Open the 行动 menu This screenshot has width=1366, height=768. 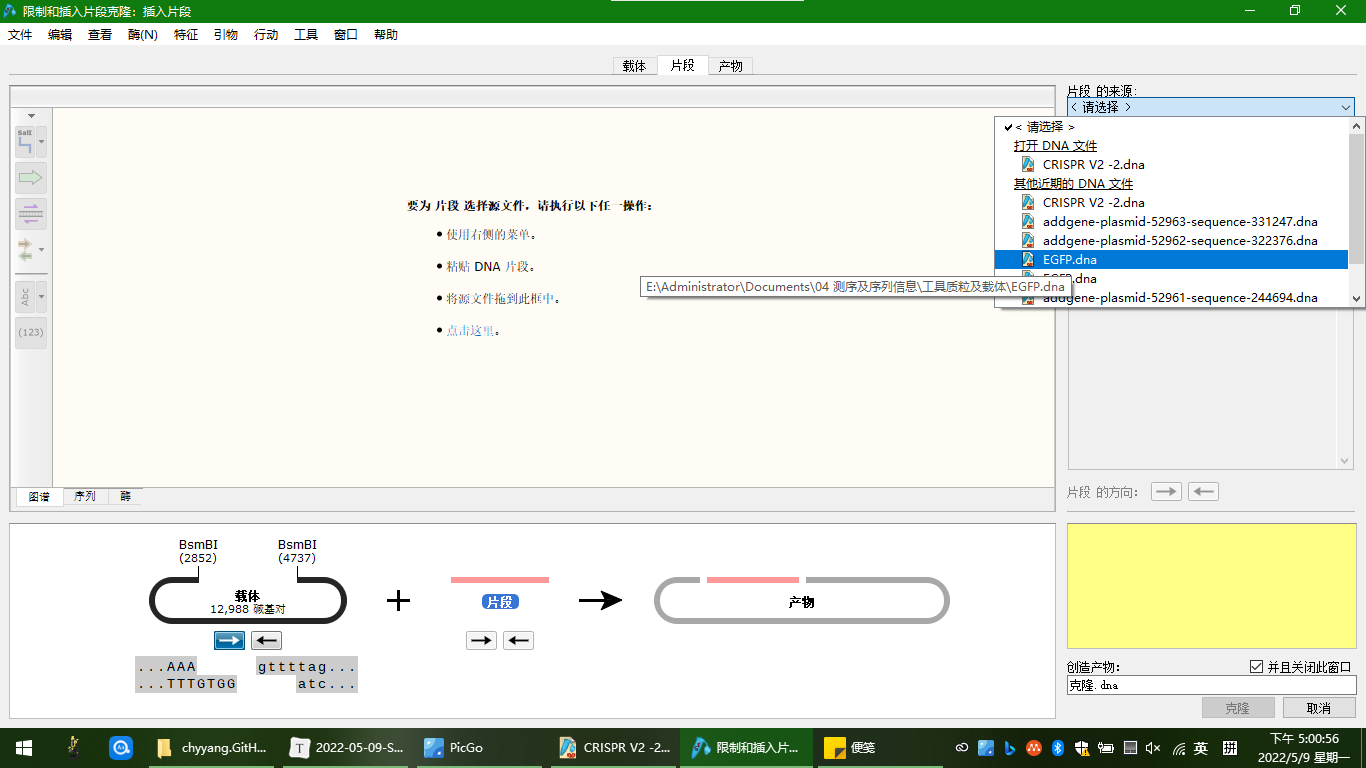coord(266,34)
